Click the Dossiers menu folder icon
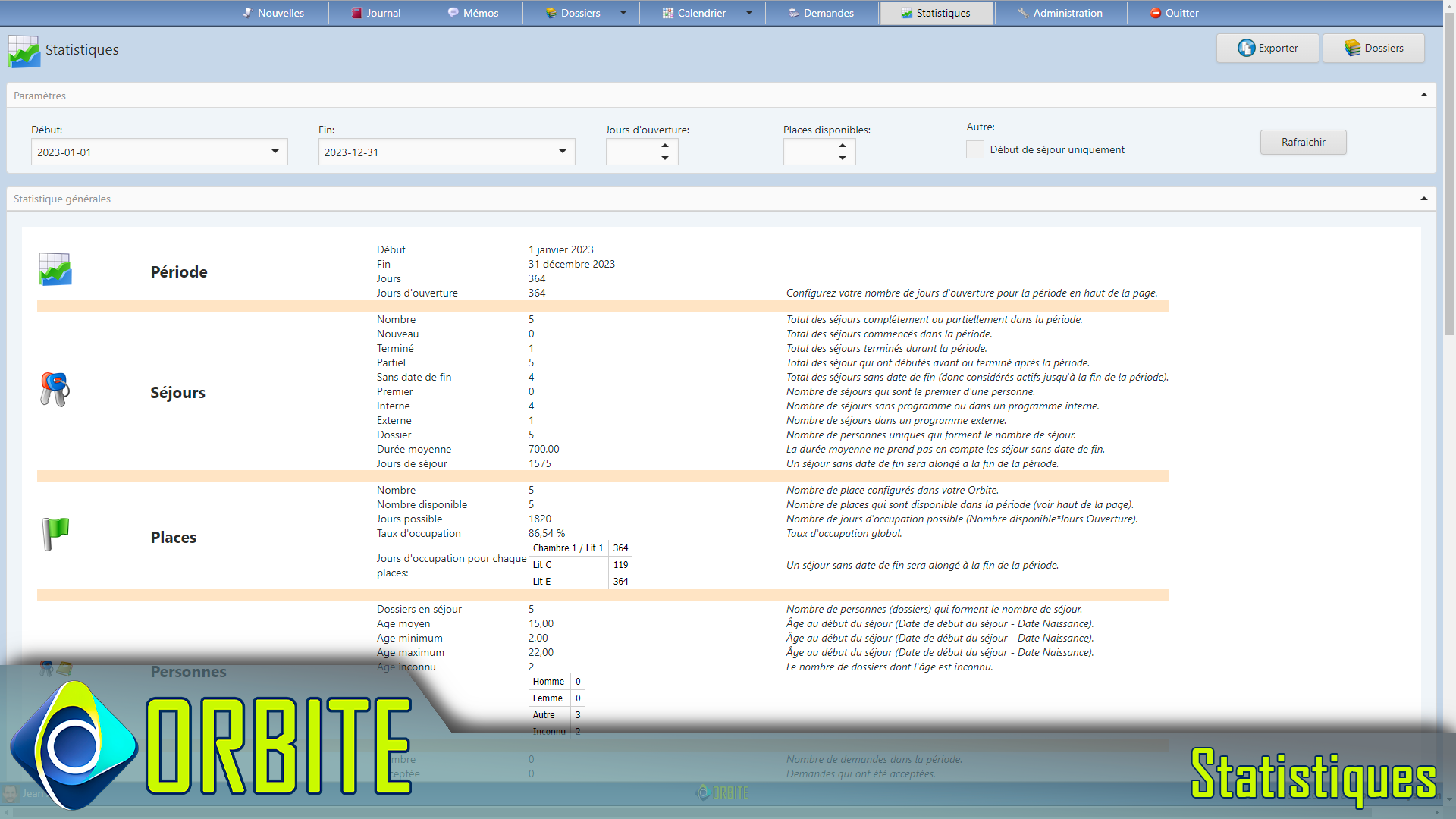1456x819 pixels. (x=551, y=13)
